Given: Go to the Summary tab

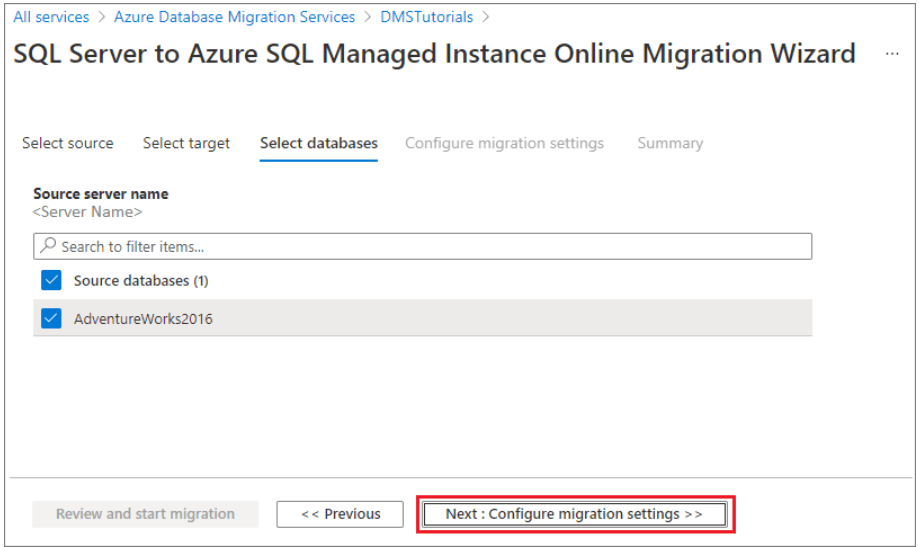Looking at the screenshot, I should click(670, 143).
